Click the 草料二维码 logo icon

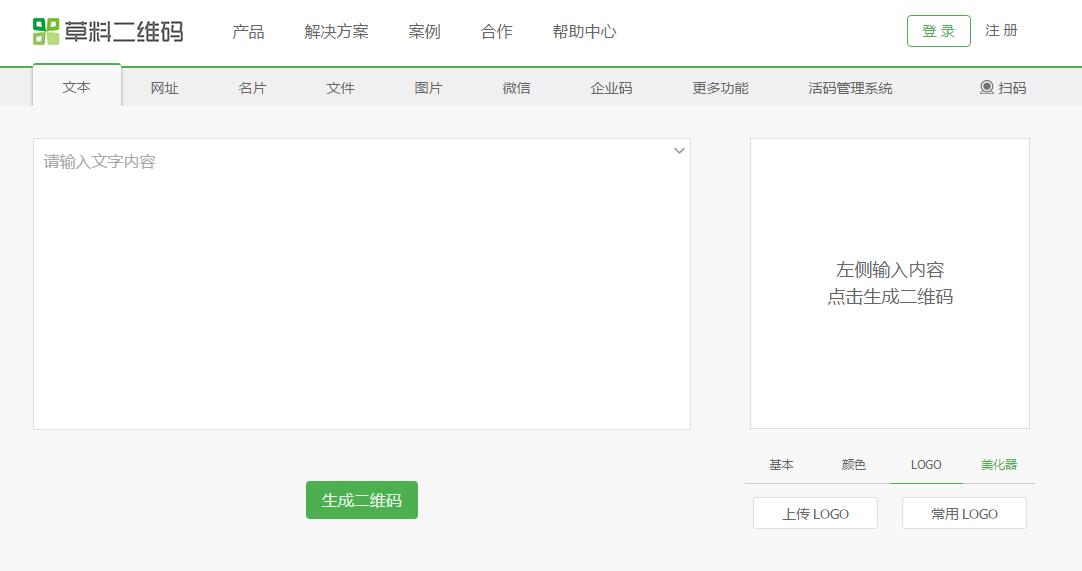(x=46, y=31)
